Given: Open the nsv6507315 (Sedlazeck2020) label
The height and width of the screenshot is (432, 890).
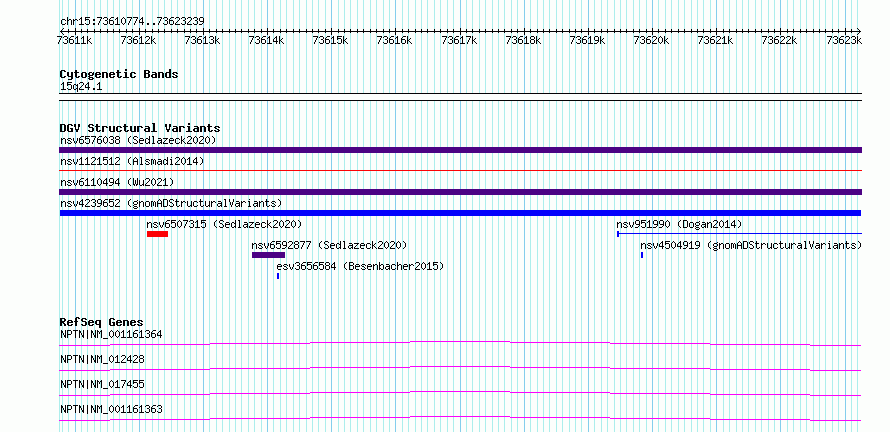Looking at the screenshot, I should coord(224,224).
